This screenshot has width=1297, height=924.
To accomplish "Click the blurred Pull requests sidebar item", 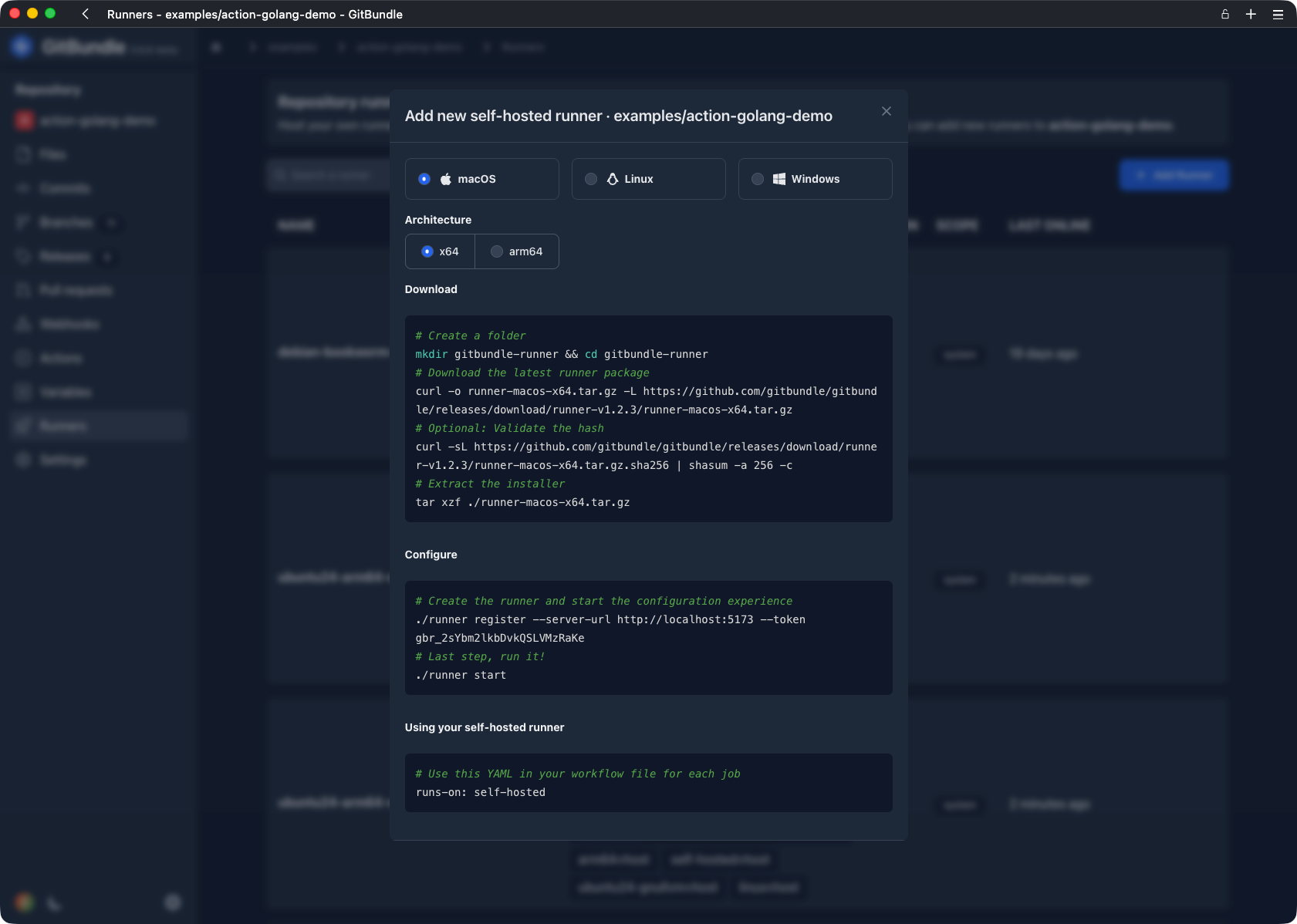I will 100,290.
